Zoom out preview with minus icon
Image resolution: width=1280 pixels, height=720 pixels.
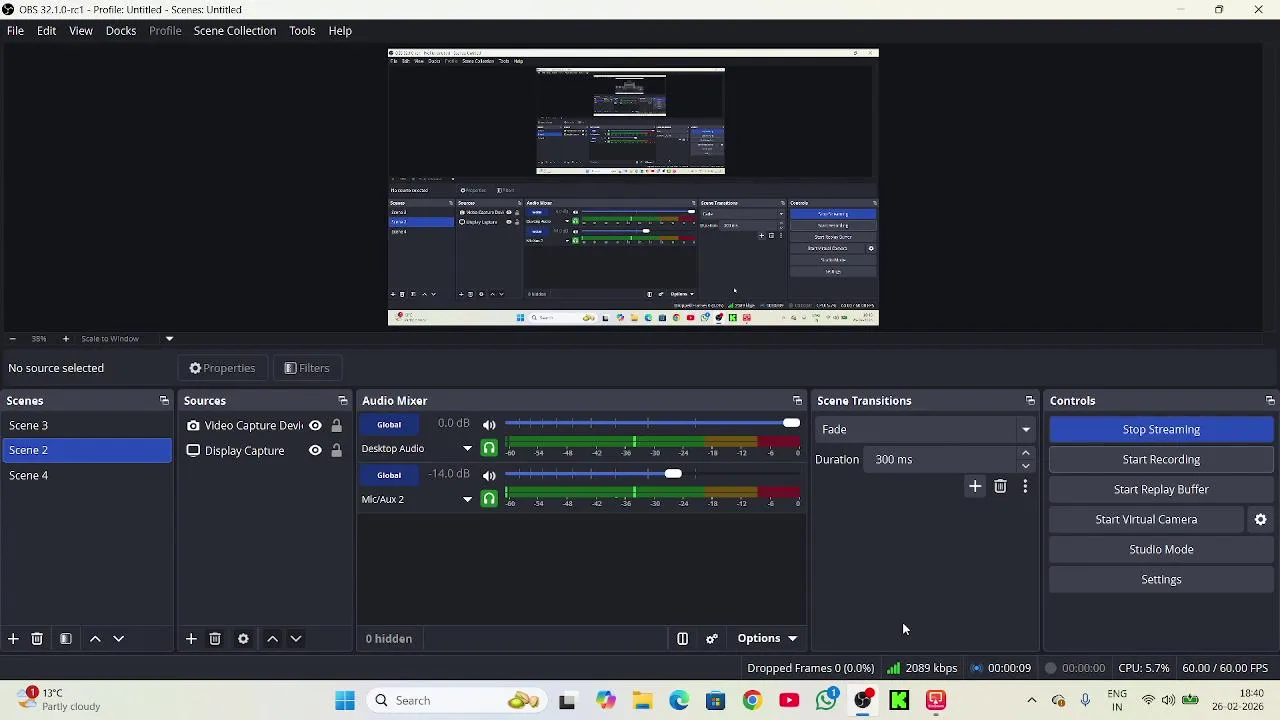pyautogui.click(x=12, y=339)
